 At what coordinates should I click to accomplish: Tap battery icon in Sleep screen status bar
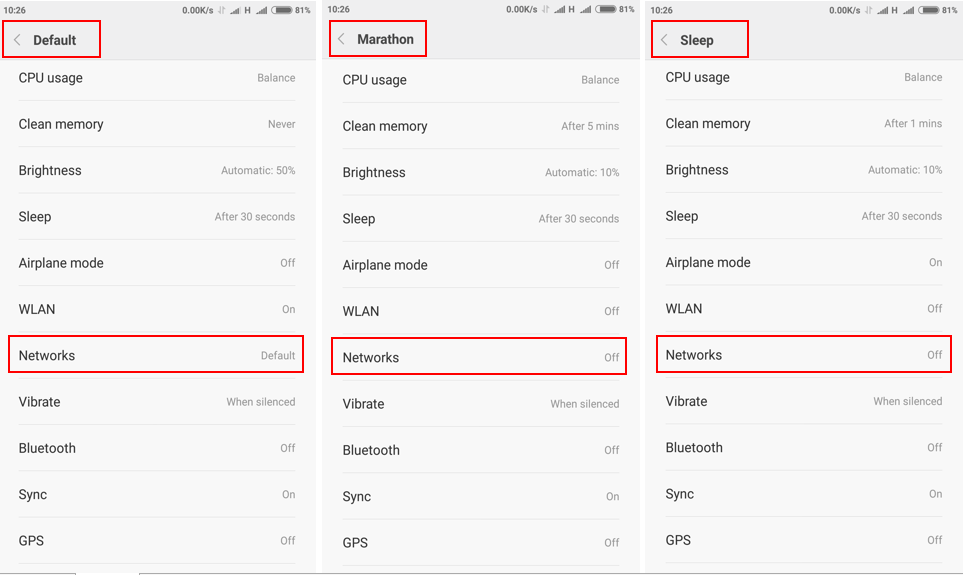coord(929,10)
